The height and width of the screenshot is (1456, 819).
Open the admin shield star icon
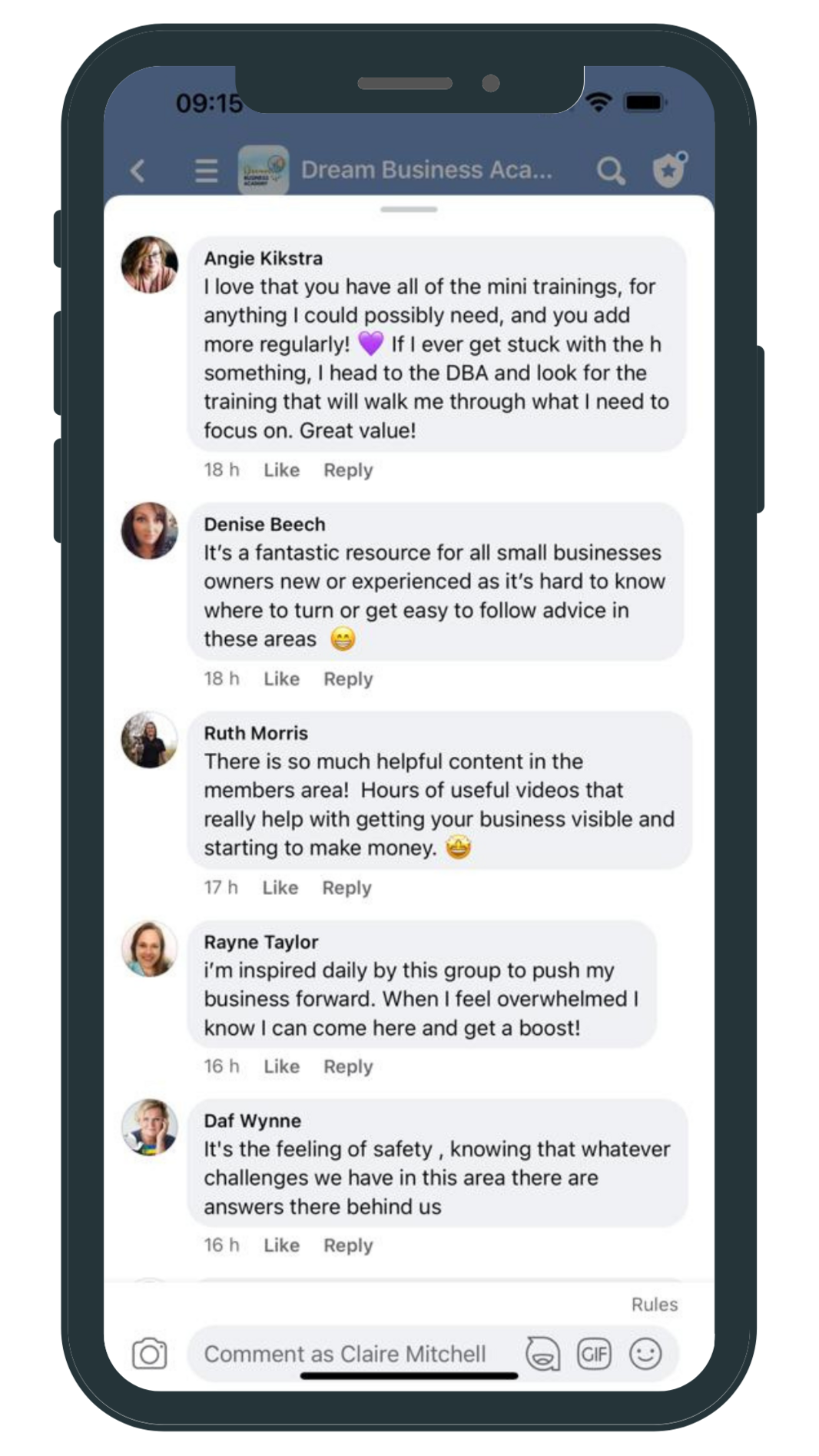point(669,170)
